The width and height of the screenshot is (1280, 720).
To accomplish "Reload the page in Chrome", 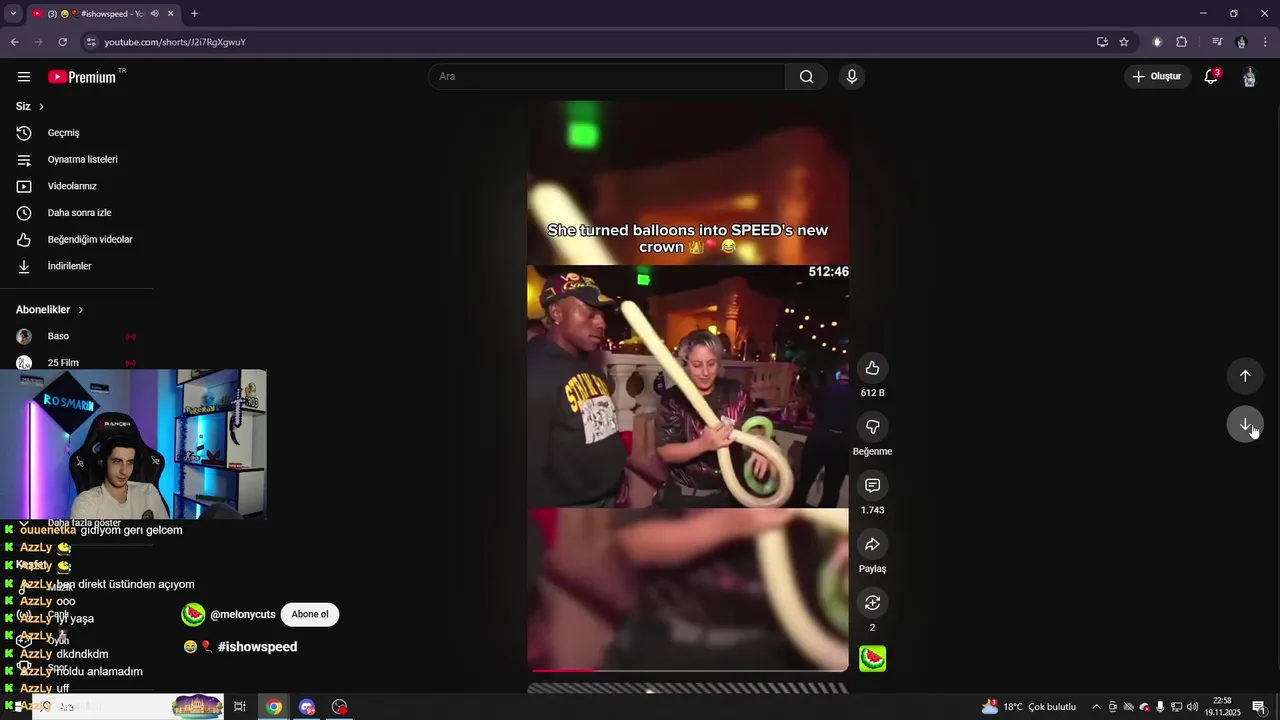I will point(62,42).
